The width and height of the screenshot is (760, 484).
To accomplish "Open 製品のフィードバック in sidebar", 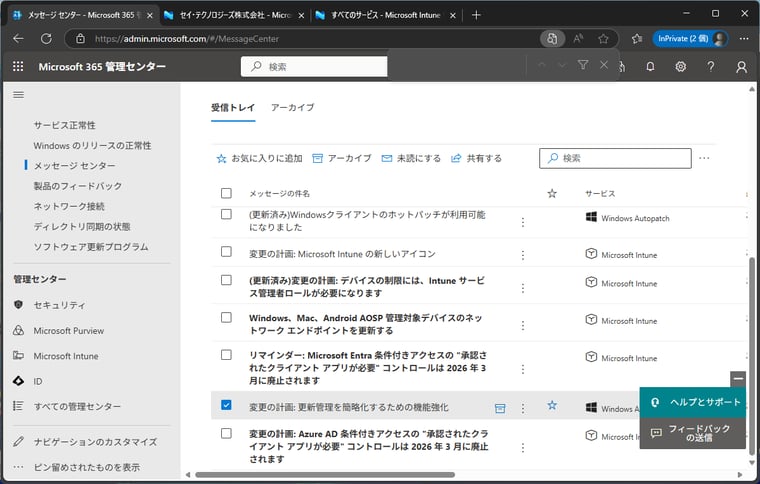I will pyautogui.click(x=78, y=186).
